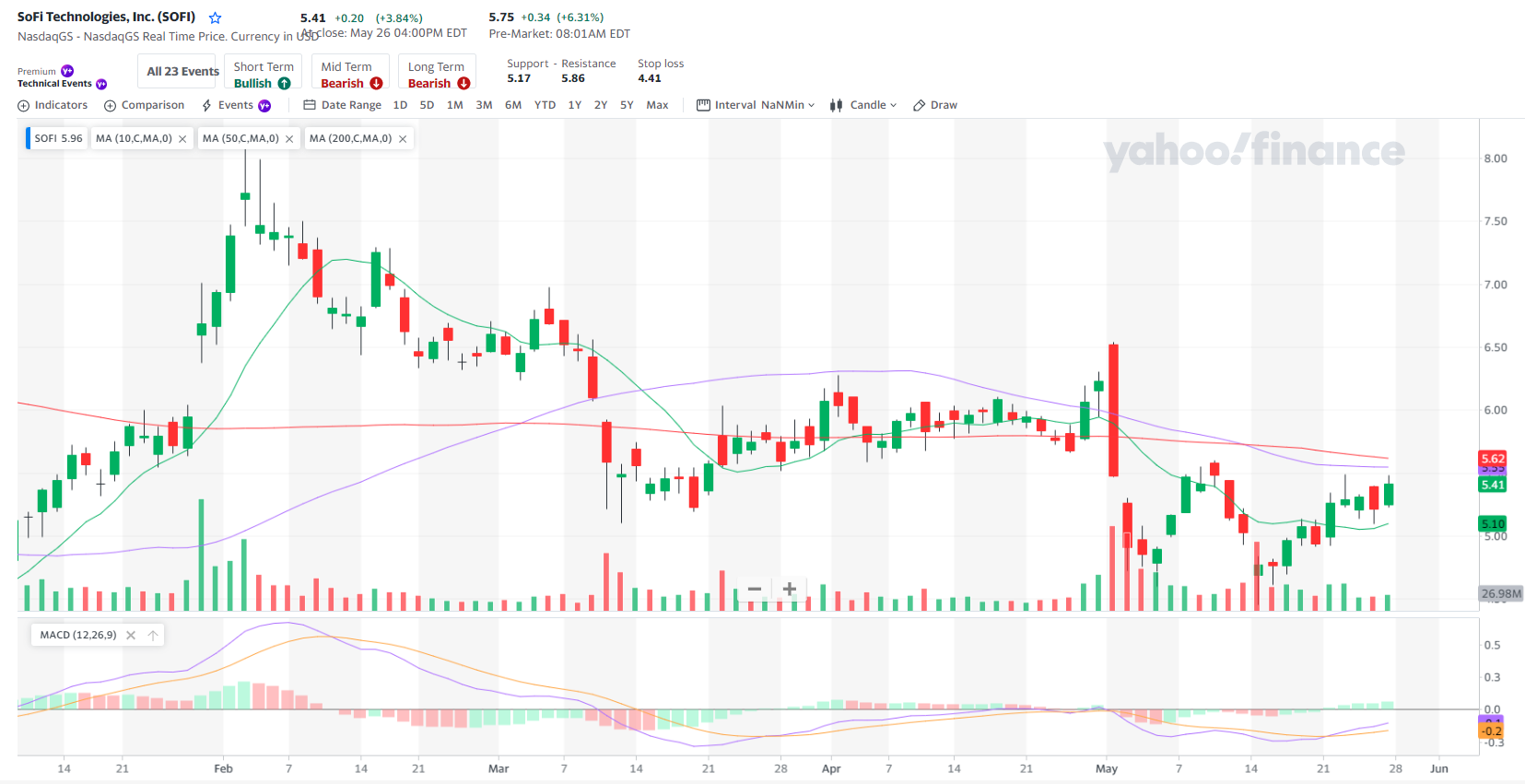1525x784 pixels.
Task: Set range to 3M
Action: [484, 105]
